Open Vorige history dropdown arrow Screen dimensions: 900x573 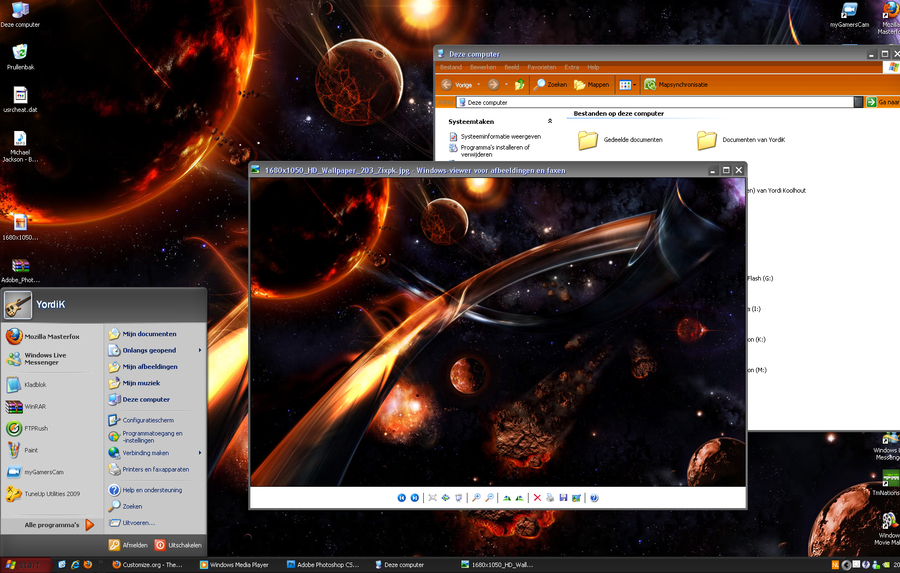[x=479, y=85]
